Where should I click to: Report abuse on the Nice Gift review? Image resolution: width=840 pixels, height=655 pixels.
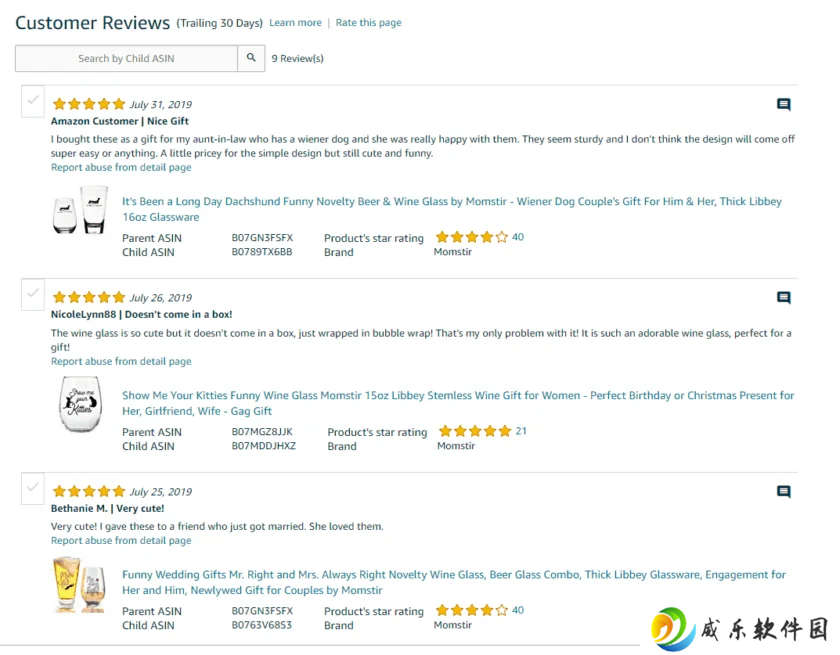click(x=121, y=167)
